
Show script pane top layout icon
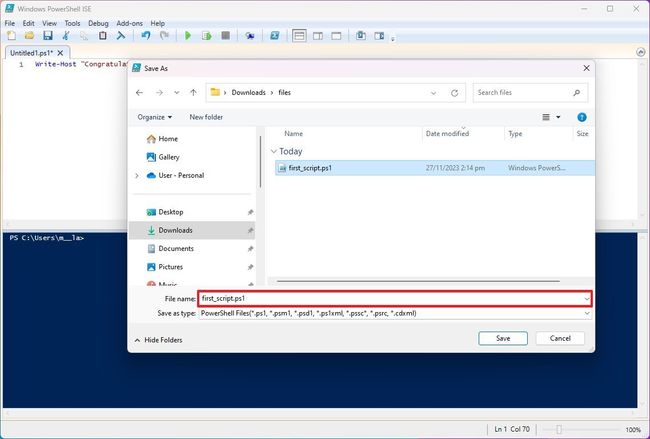(x=299, y=36)
